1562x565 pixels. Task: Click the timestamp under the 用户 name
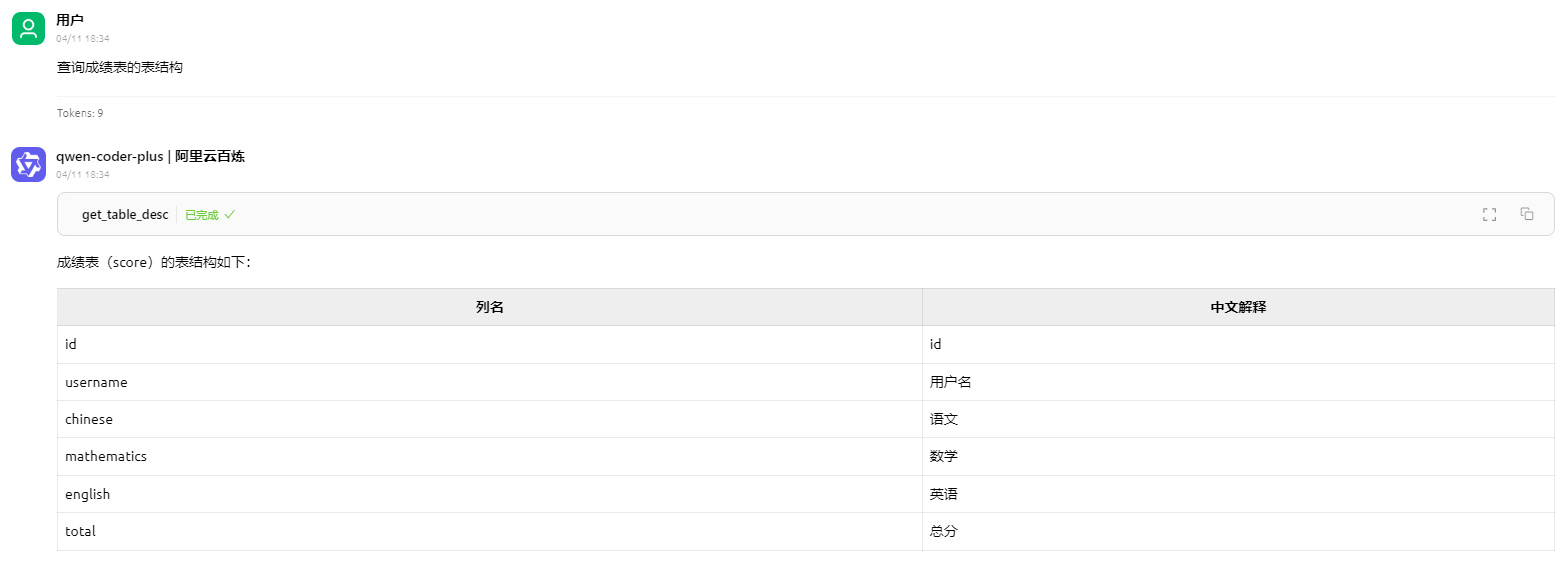(83, 38)
